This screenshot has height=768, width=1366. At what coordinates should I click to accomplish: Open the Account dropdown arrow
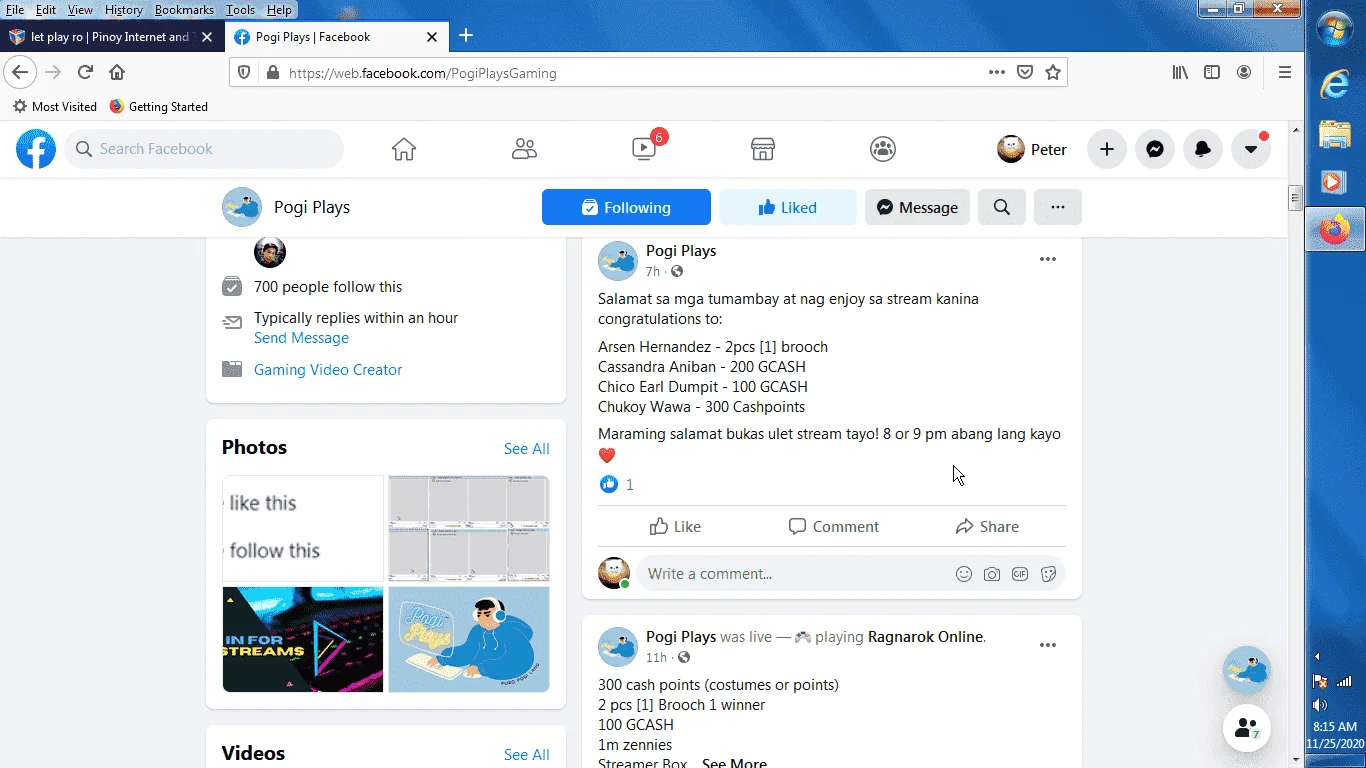(x=1251, y=149)
